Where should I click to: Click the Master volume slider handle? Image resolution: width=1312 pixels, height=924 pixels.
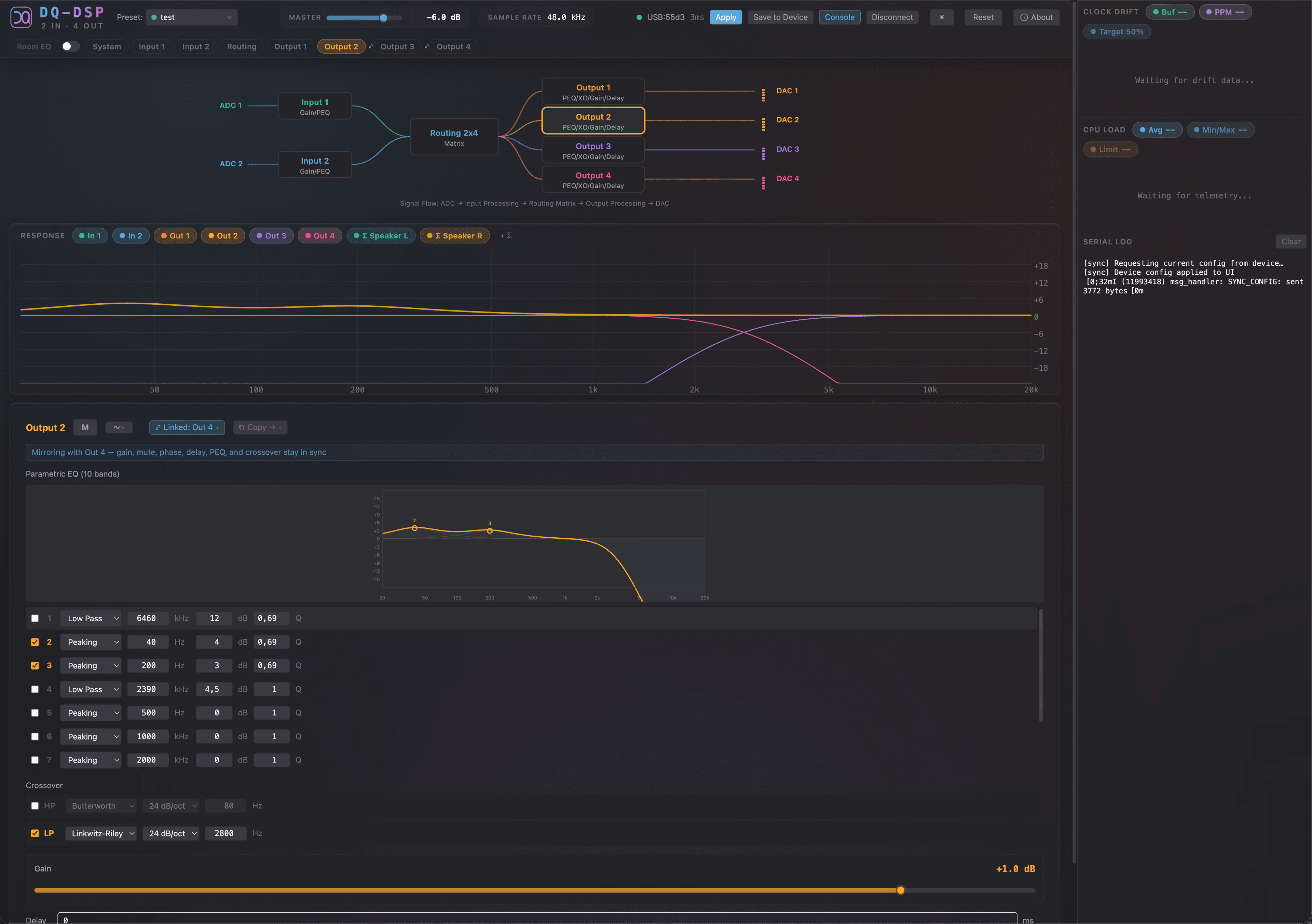coord(383,18)
